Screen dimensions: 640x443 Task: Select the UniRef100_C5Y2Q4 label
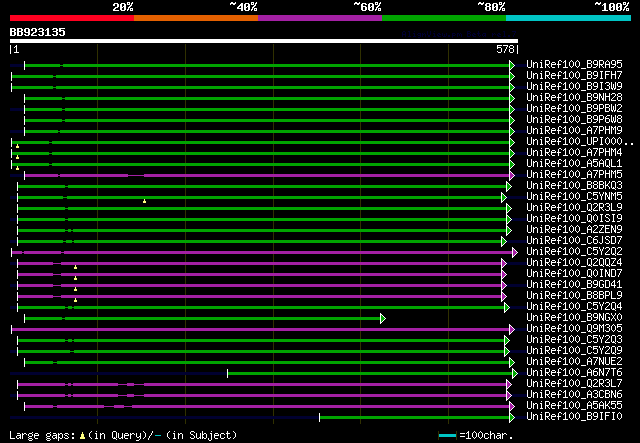(x=574, y=306)
